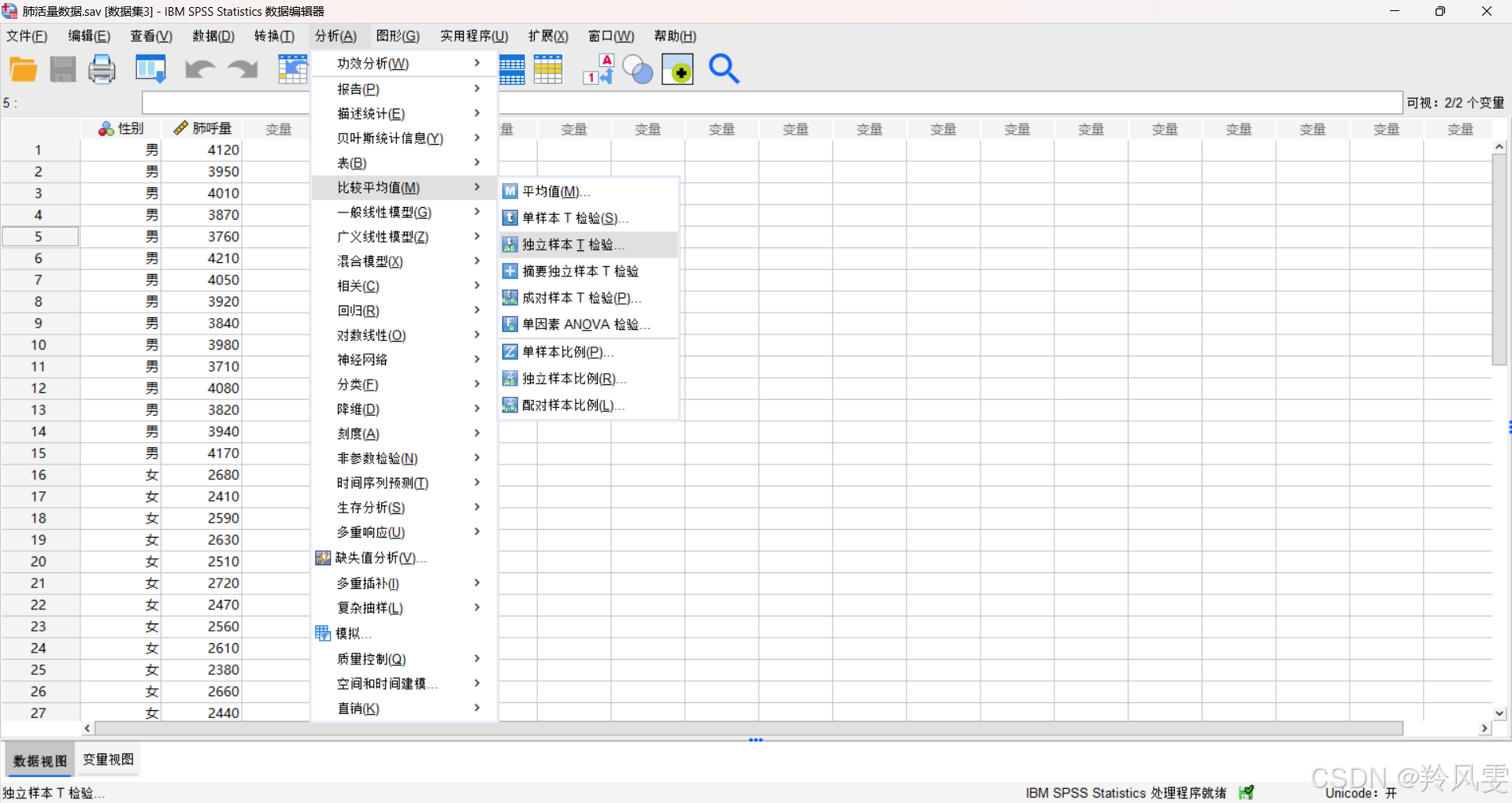Open the 降维(D) menu entry

405,409
